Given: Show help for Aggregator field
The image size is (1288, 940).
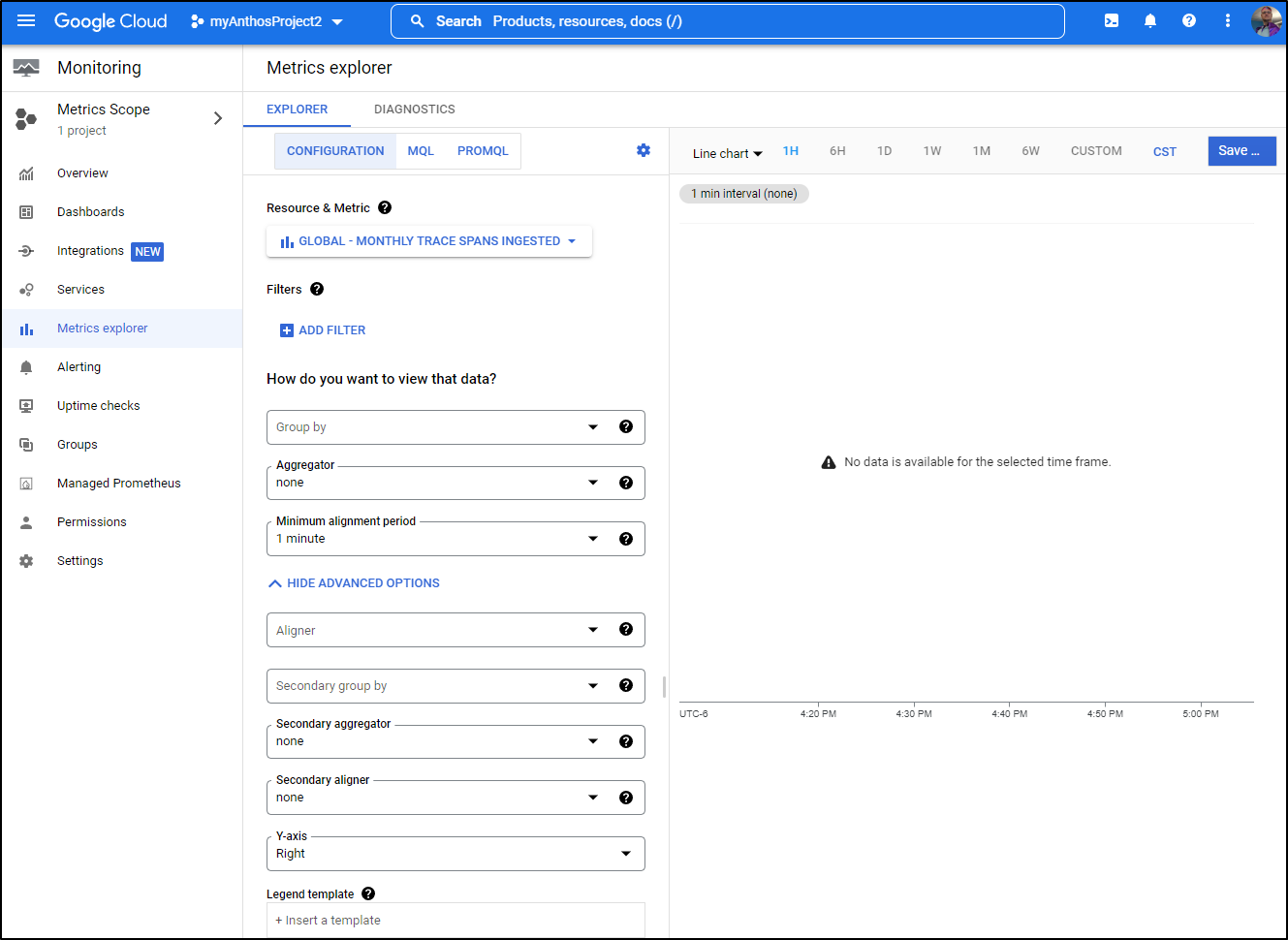Looking at the screenshot, I should coord(626,483).
